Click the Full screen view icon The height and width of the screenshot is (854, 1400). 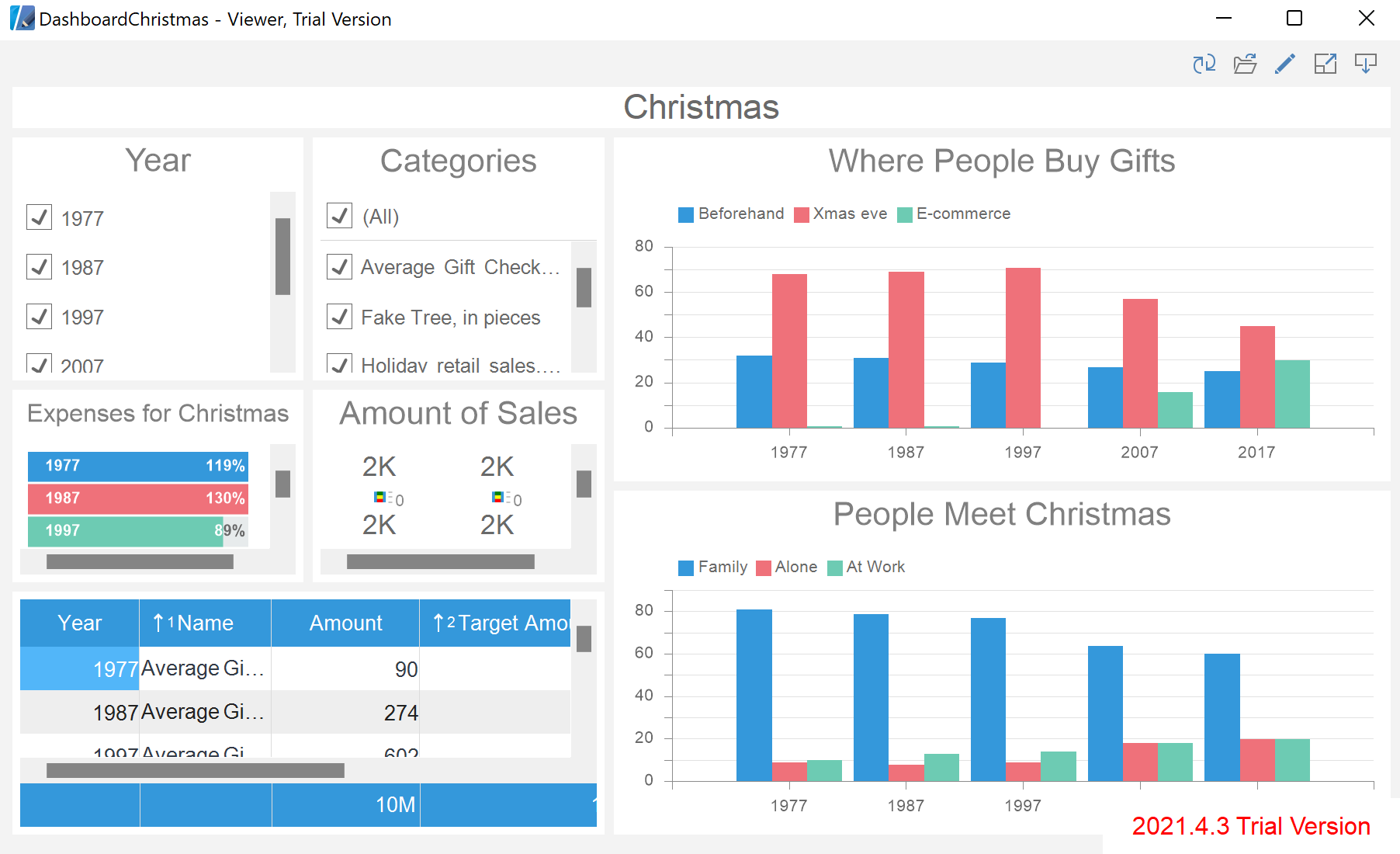click(1325, 64)
